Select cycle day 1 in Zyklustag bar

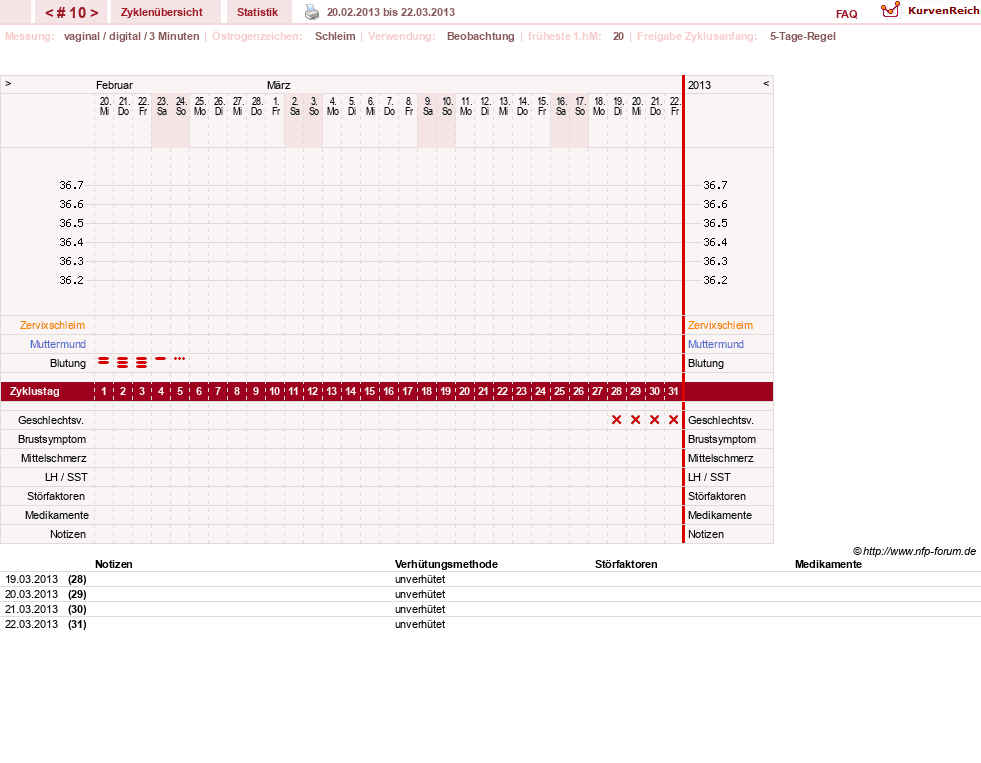tap(104, 392)
